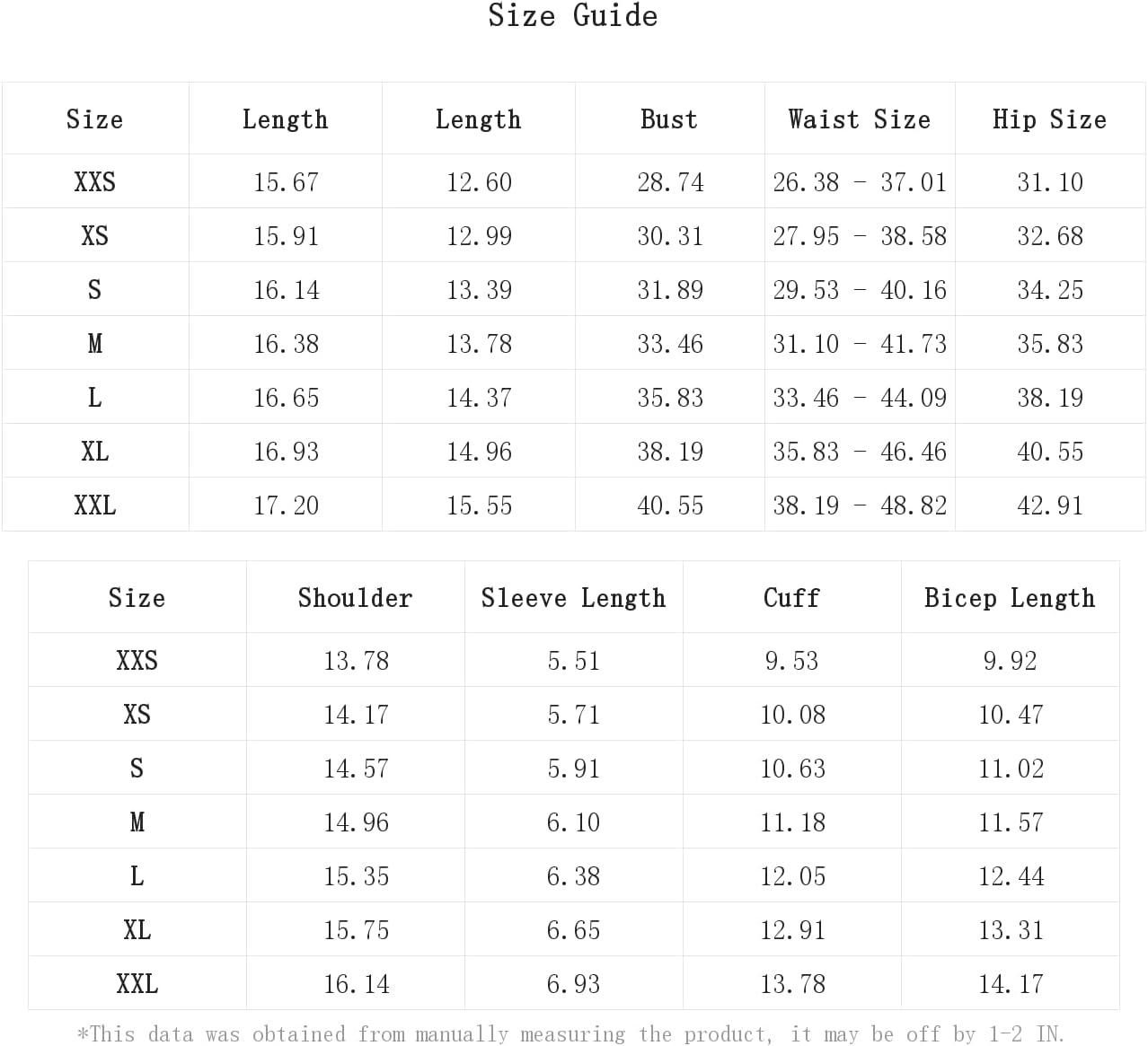The height and width of the screenshot is (1046, 1148).
Task: Select the Hip Size column header
Action: point(1049,119)
